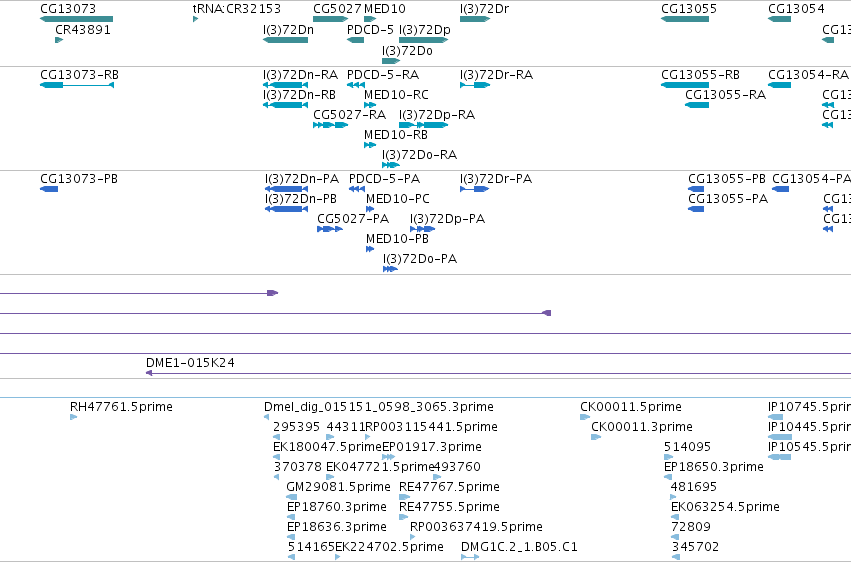Select the CG13073 gene glyph

point(77,19)
